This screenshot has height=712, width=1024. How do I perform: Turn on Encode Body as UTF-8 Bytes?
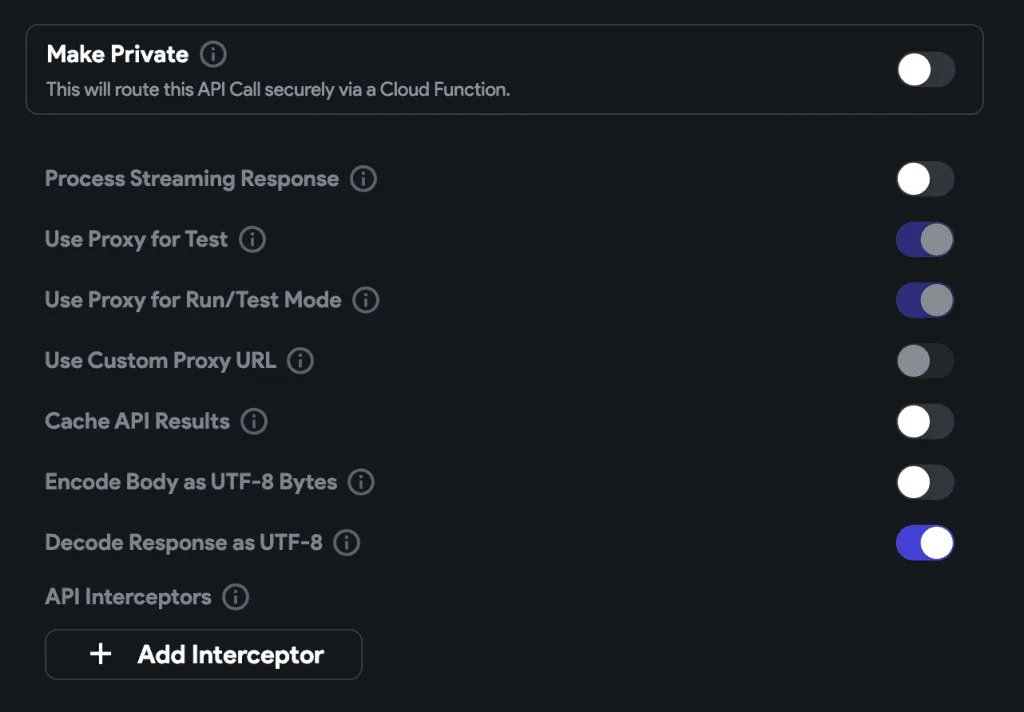coord(925,482)
